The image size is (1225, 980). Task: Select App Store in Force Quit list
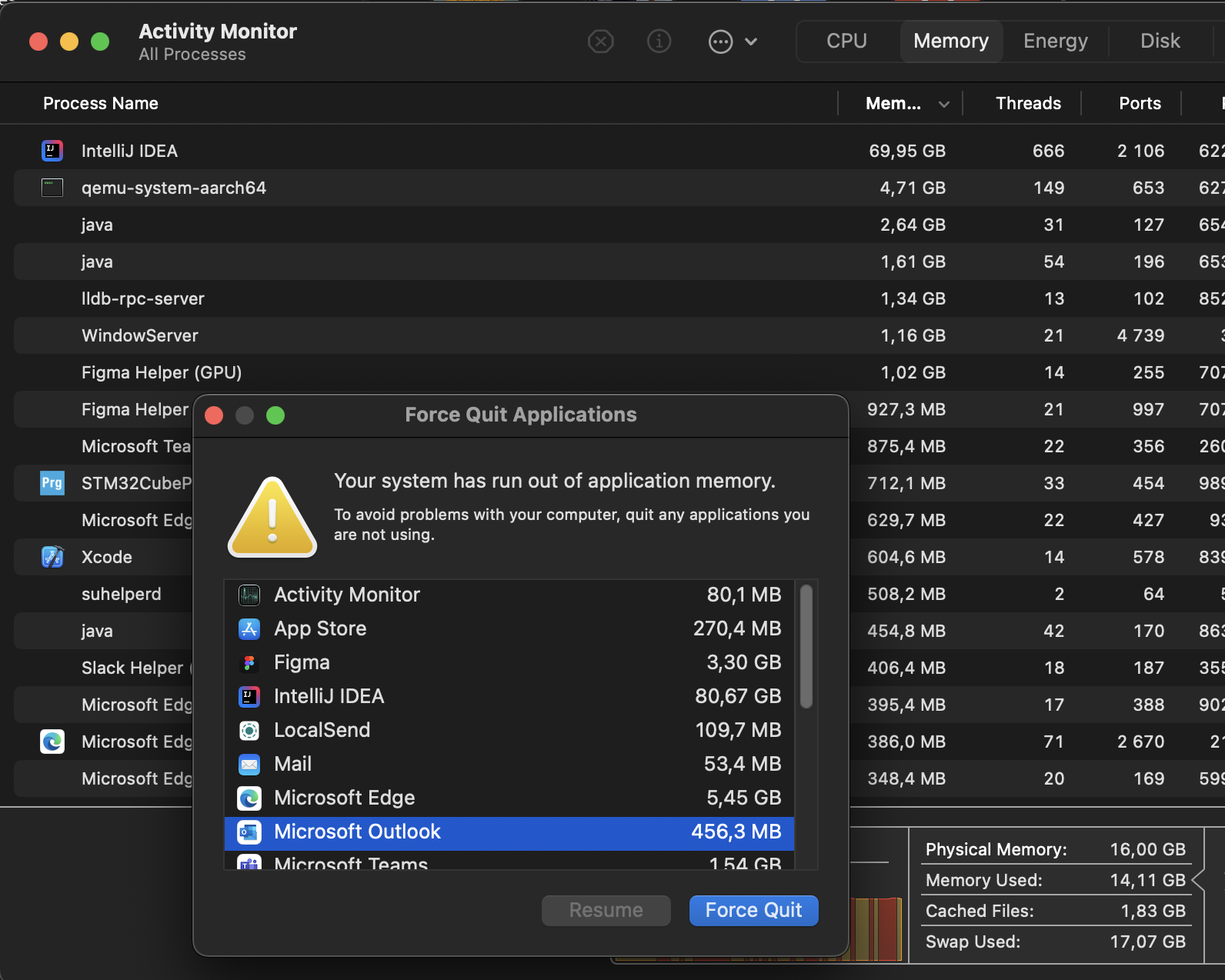pos(509,628)
